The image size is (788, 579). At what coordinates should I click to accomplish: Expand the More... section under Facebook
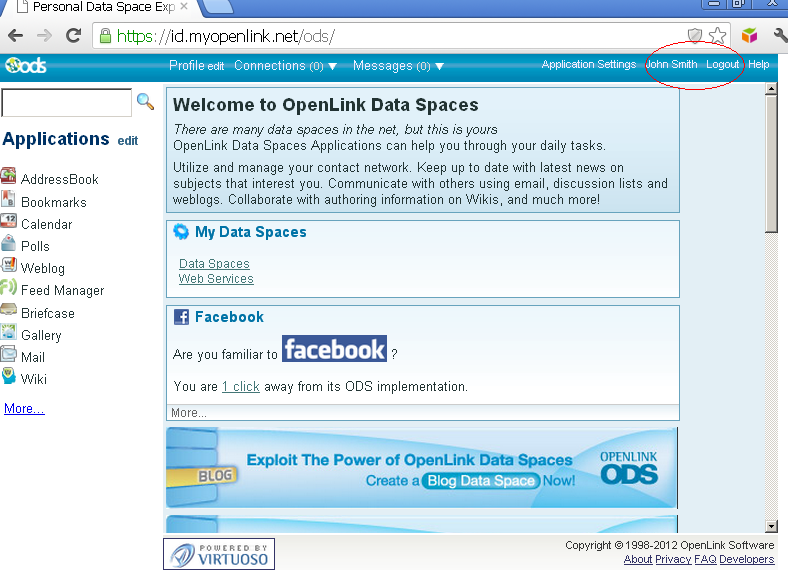tap(189, 412)
